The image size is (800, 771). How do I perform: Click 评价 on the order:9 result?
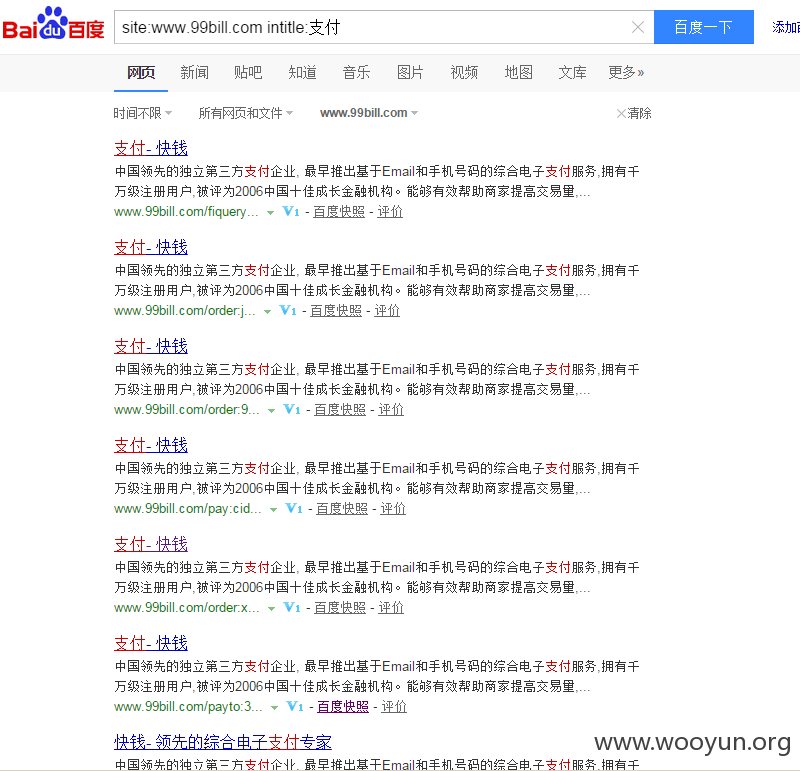click(391, 409)
